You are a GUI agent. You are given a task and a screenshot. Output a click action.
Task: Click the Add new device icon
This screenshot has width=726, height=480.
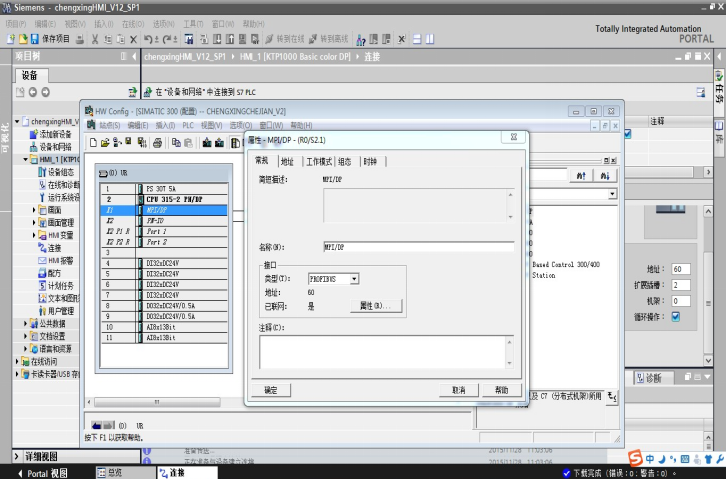tap(33, 134)
